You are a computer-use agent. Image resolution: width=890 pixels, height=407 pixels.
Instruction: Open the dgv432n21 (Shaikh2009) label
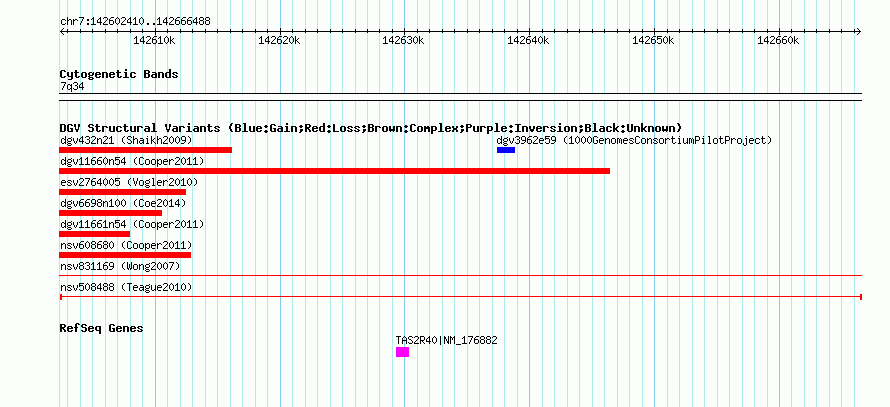126,140
